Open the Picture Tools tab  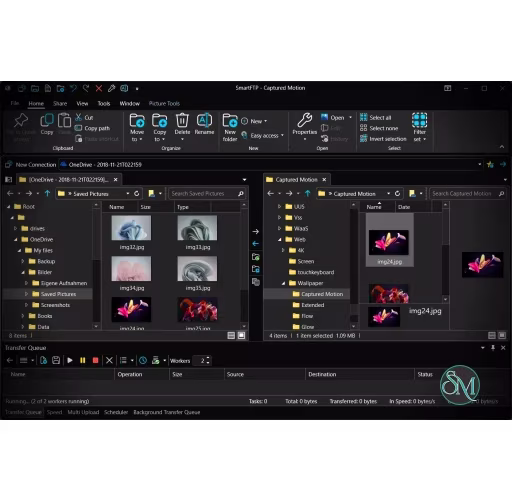164,104
